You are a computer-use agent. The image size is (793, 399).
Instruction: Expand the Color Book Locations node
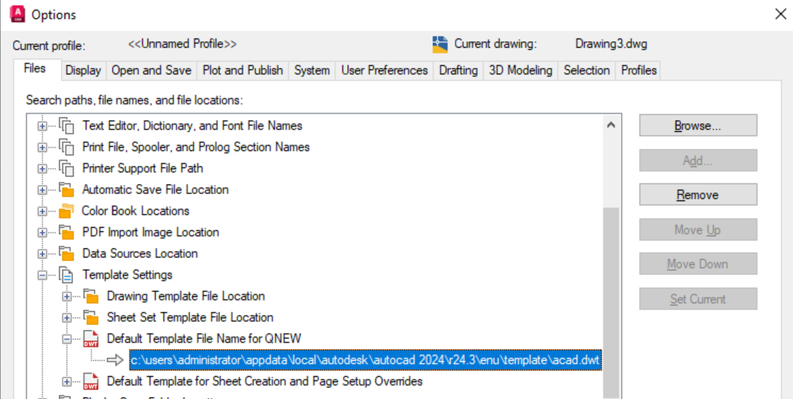42,211
